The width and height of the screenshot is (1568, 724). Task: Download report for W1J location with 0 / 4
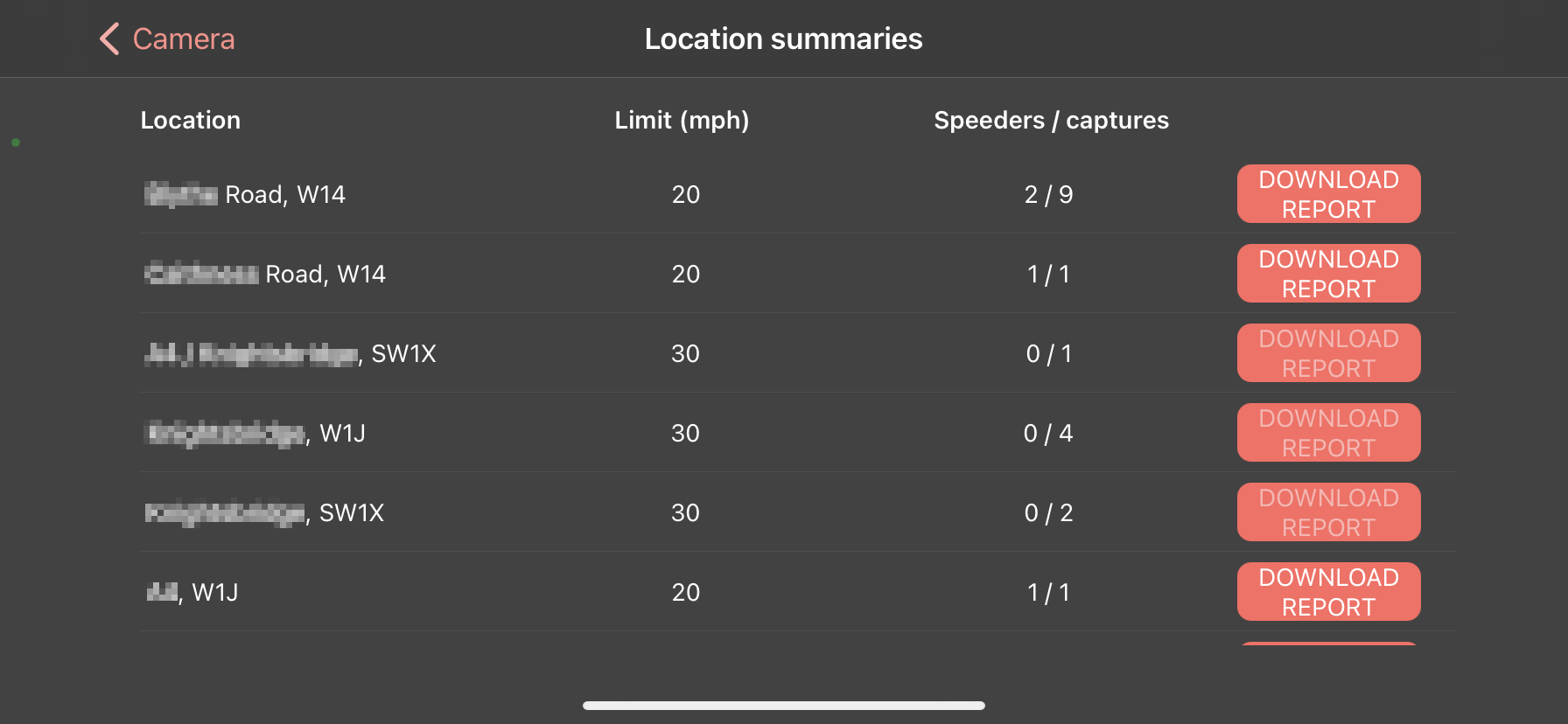tap(1327, 433)
